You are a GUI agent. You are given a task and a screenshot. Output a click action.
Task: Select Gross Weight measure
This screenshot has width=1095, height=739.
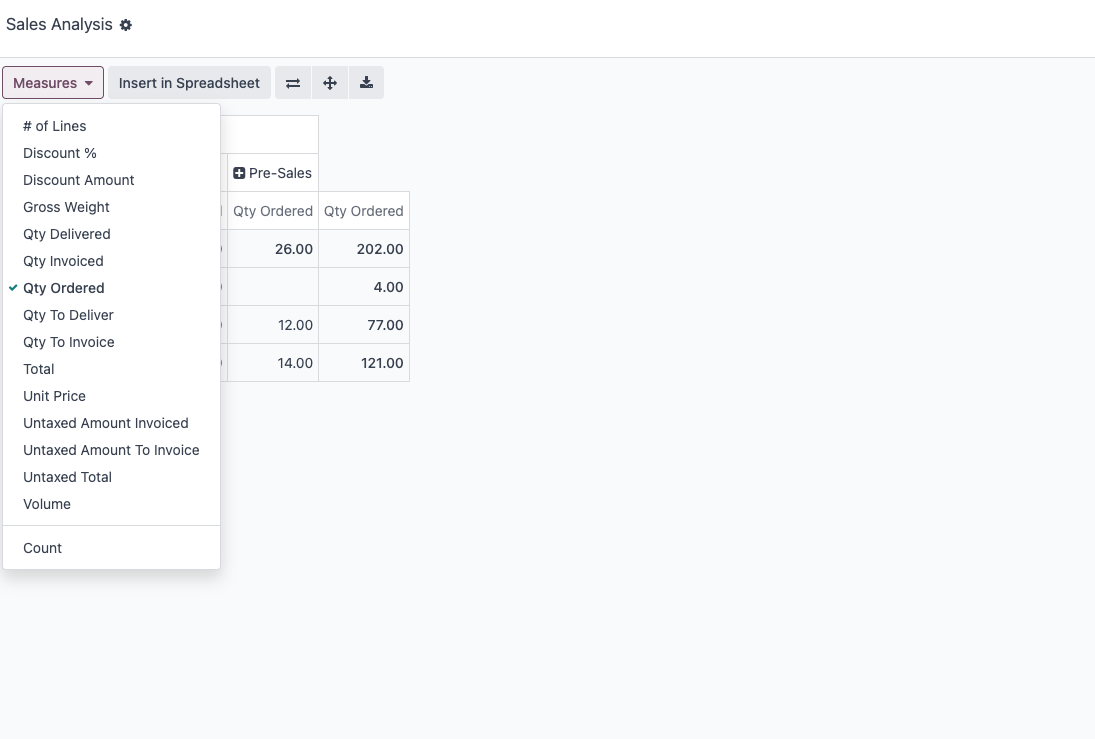tap(112, 207)
